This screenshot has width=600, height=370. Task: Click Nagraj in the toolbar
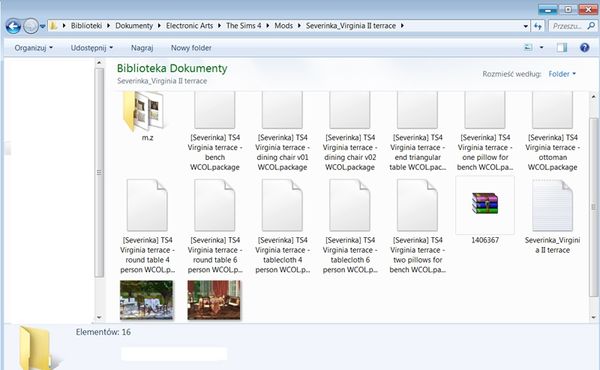click(x=142, y=48)
